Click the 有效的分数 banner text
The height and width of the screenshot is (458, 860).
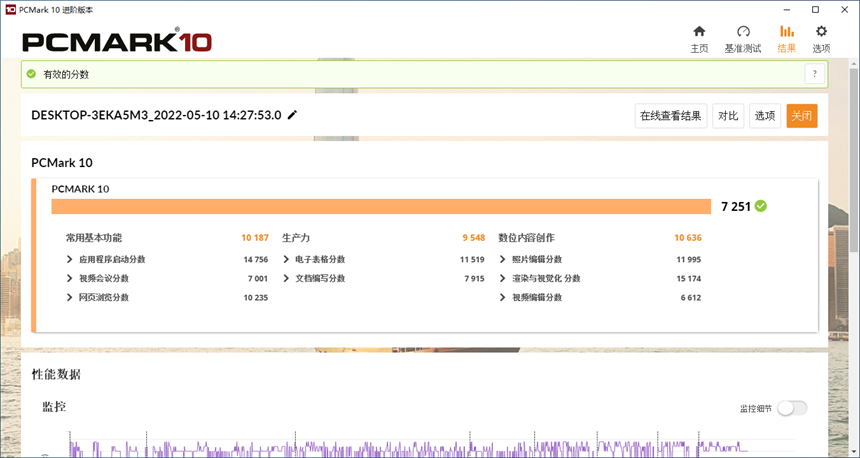[x=66, y=74]
